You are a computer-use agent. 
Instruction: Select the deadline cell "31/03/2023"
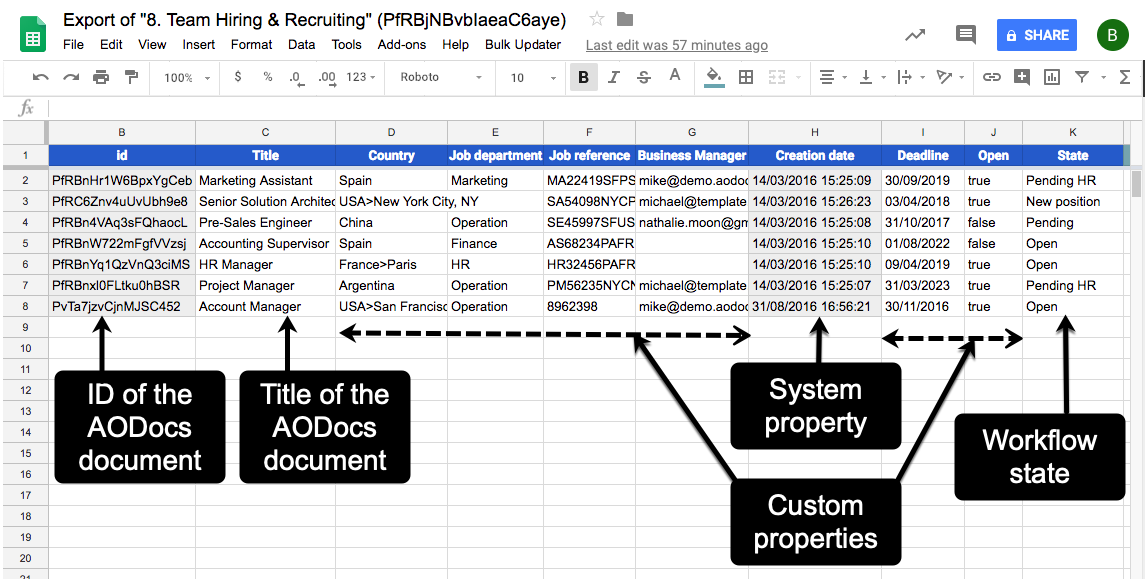click(922, 285)
